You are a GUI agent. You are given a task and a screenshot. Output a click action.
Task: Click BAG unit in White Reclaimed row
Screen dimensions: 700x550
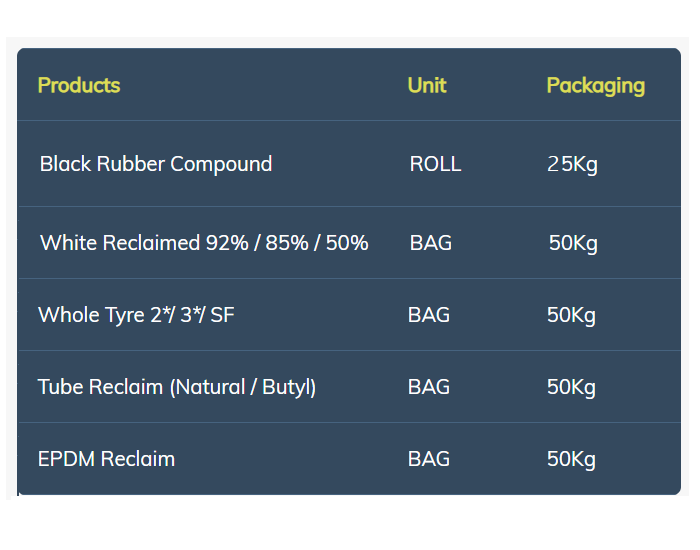pyautogui.click(x=431, y=243)
